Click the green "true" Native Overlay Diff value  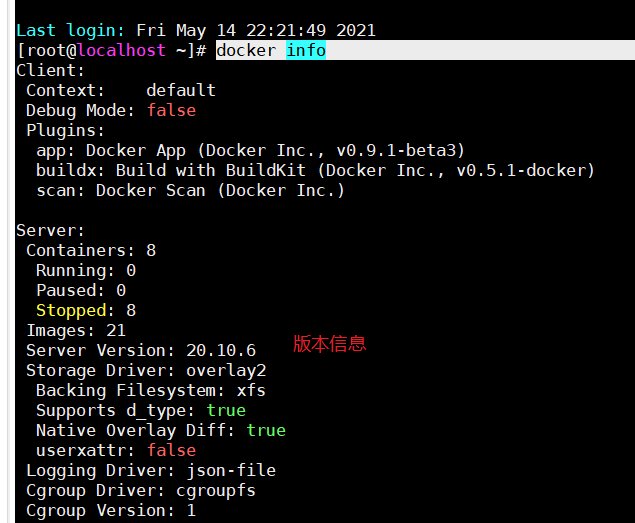[x=266, y=430]
